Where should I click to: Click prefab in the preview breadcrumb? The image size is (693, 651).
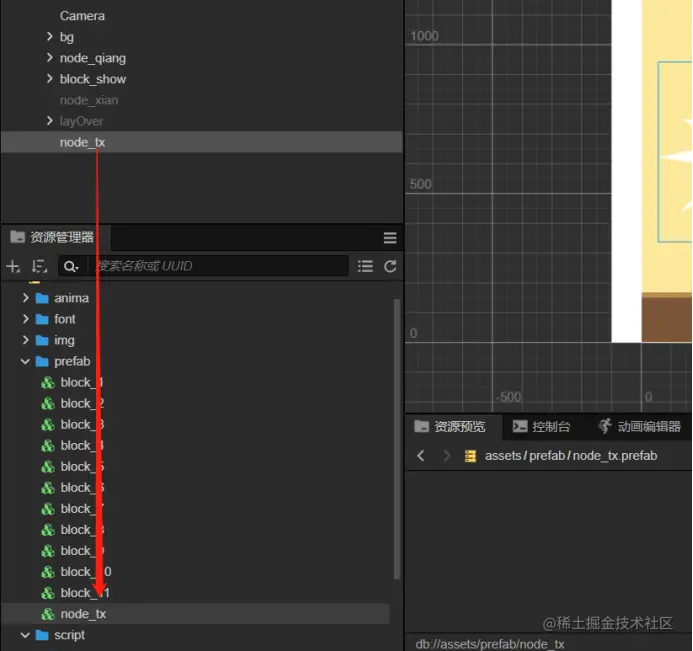[x=547, y=456]
